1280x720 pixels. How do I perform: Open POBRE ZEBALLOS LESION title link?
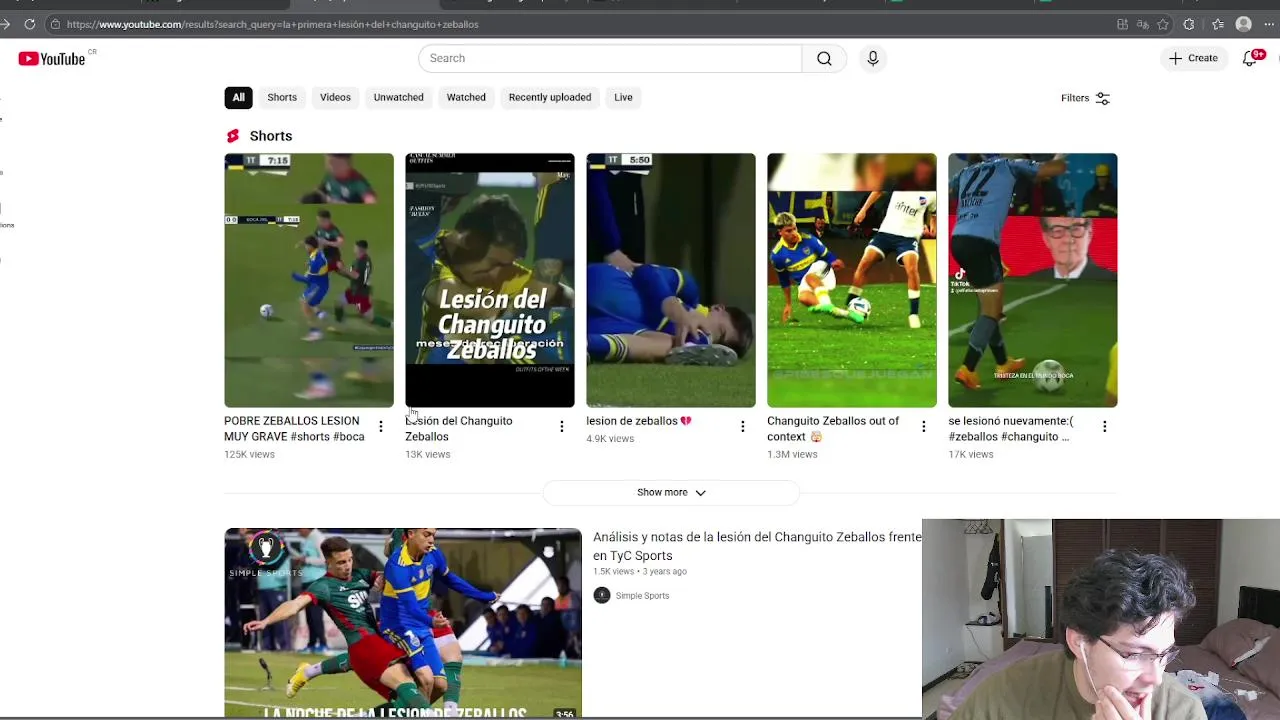tap(294, 429)
